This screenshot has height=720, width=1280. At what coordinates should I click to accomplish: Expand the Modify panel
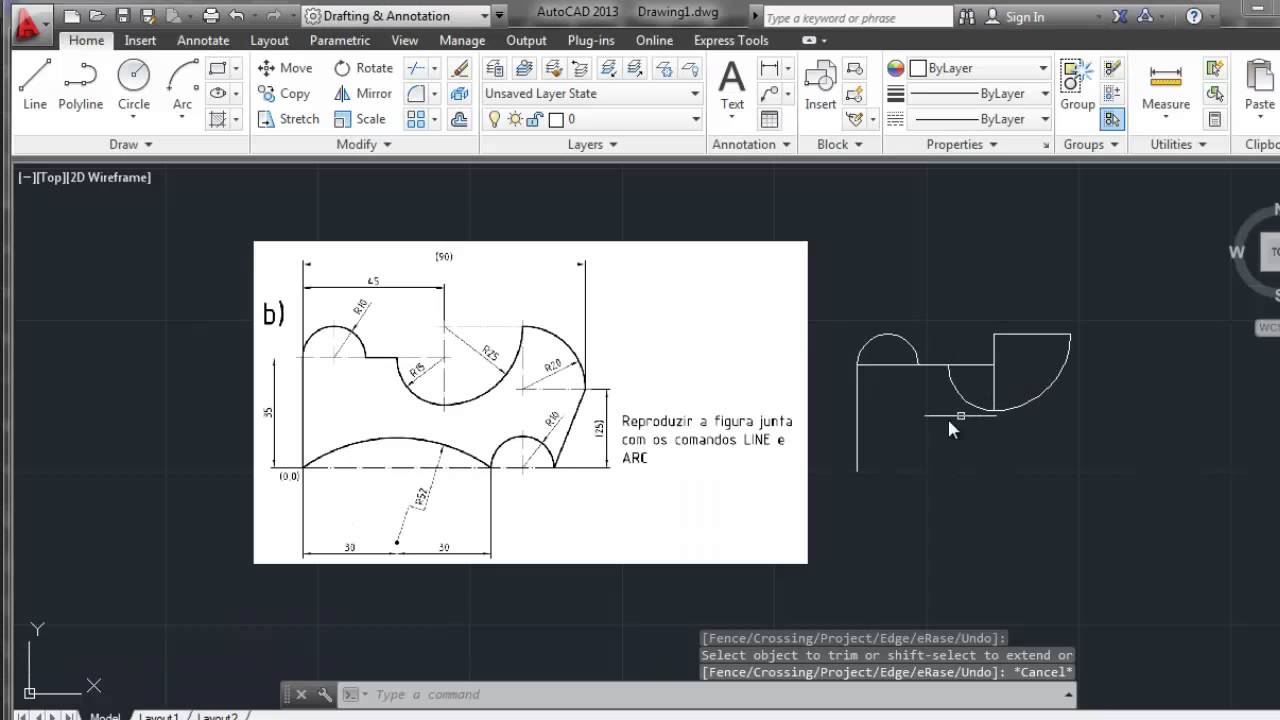(364, 144)
